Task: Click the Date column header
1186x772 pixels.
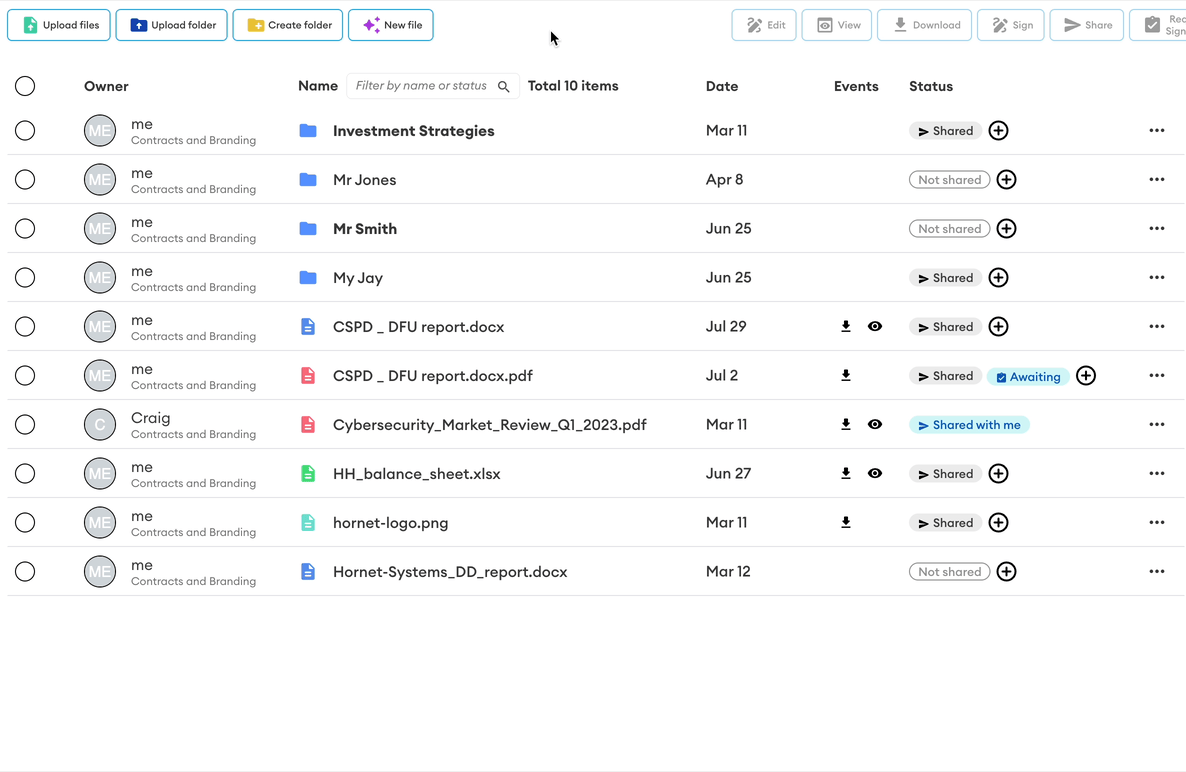Action: (722, 86)
